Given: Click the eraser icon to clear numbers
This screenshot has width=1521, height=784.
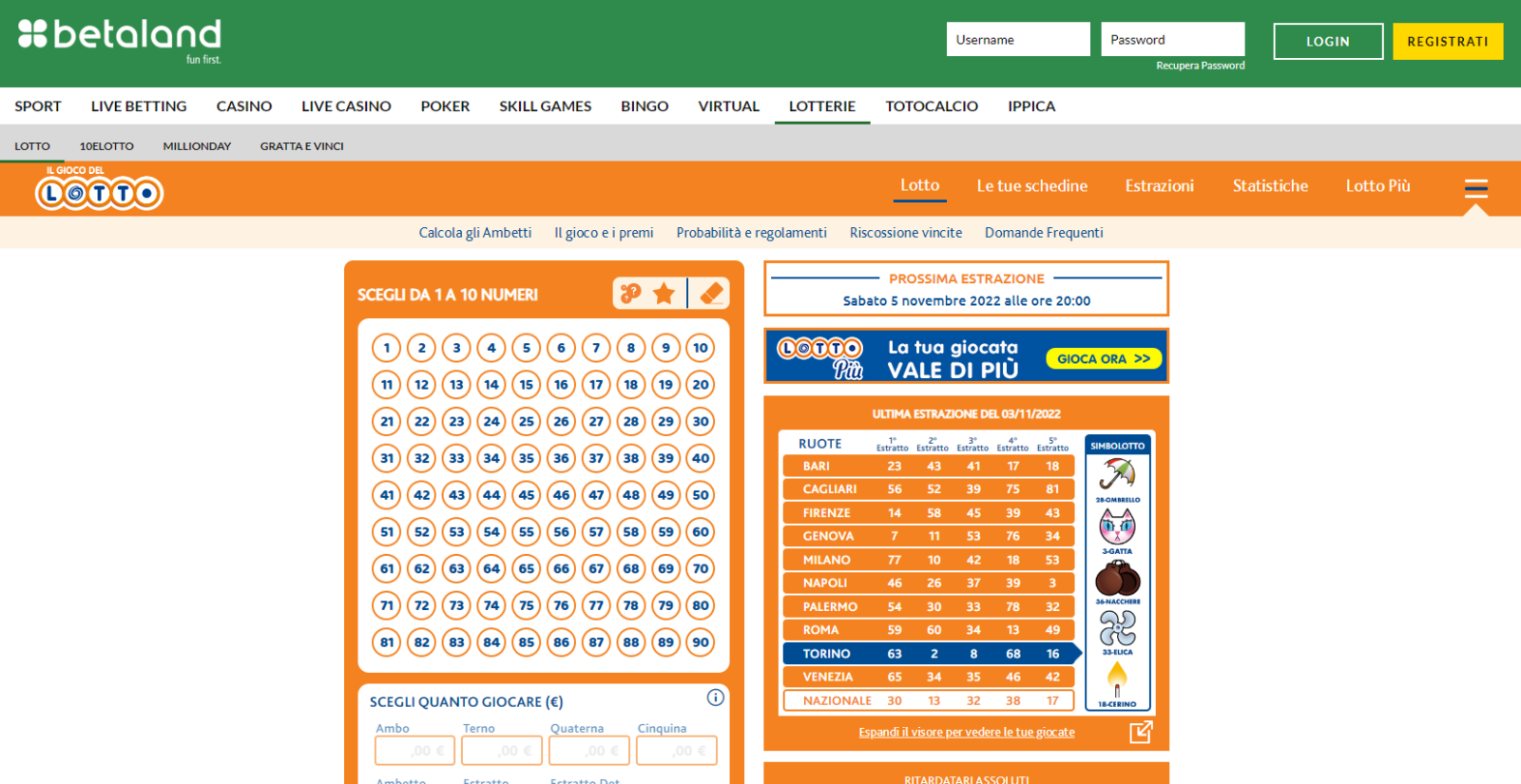Looking at the screenshot, I should (711, 294).
